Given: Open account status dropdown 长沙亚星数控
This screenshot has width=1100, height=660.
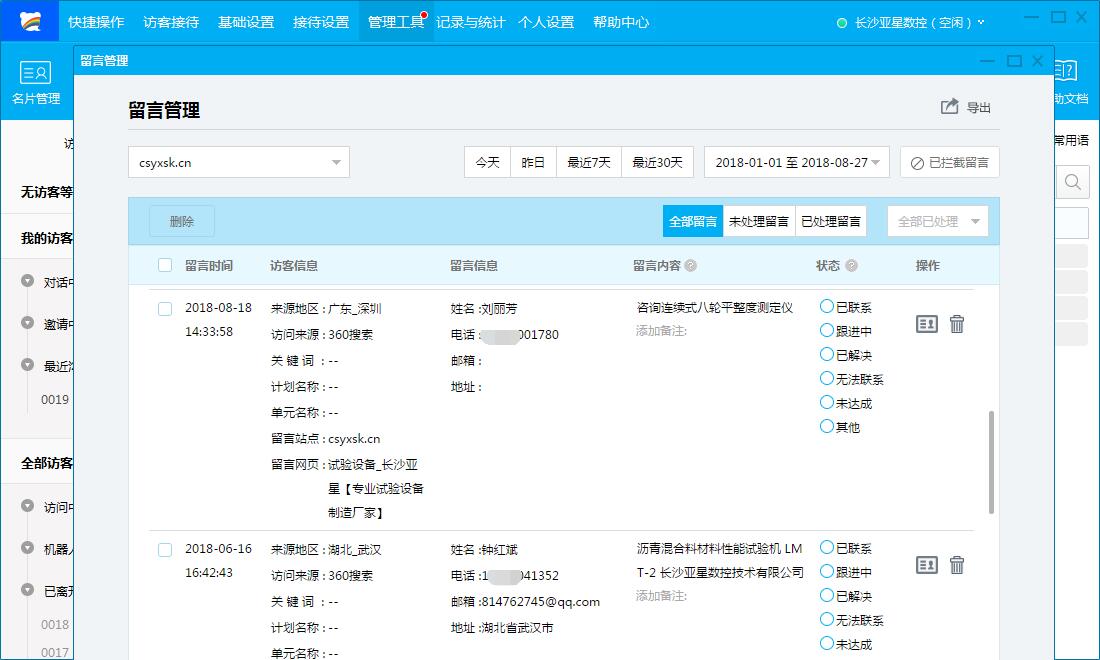Looking at the screenshot, I should point(918,22).
